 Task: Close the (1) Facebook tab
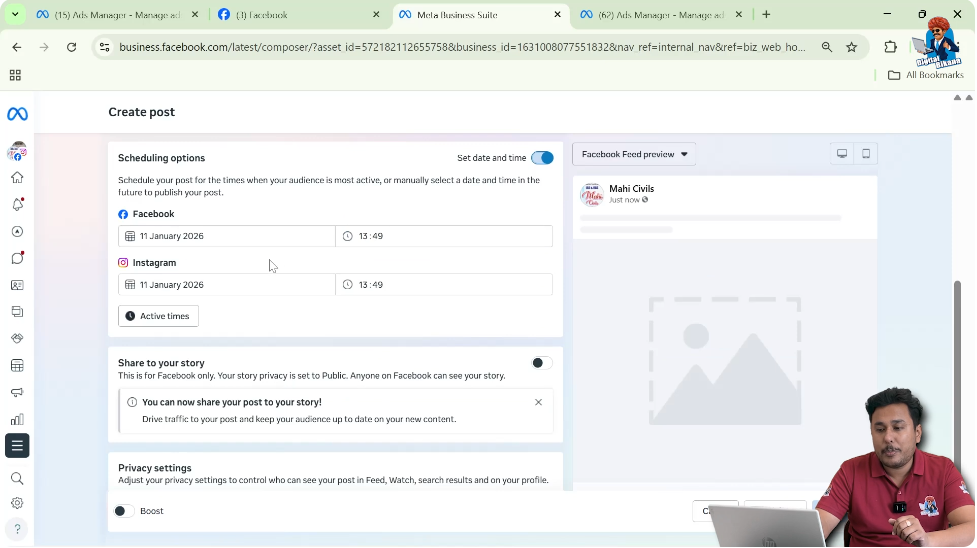click(x=376, y=14)
